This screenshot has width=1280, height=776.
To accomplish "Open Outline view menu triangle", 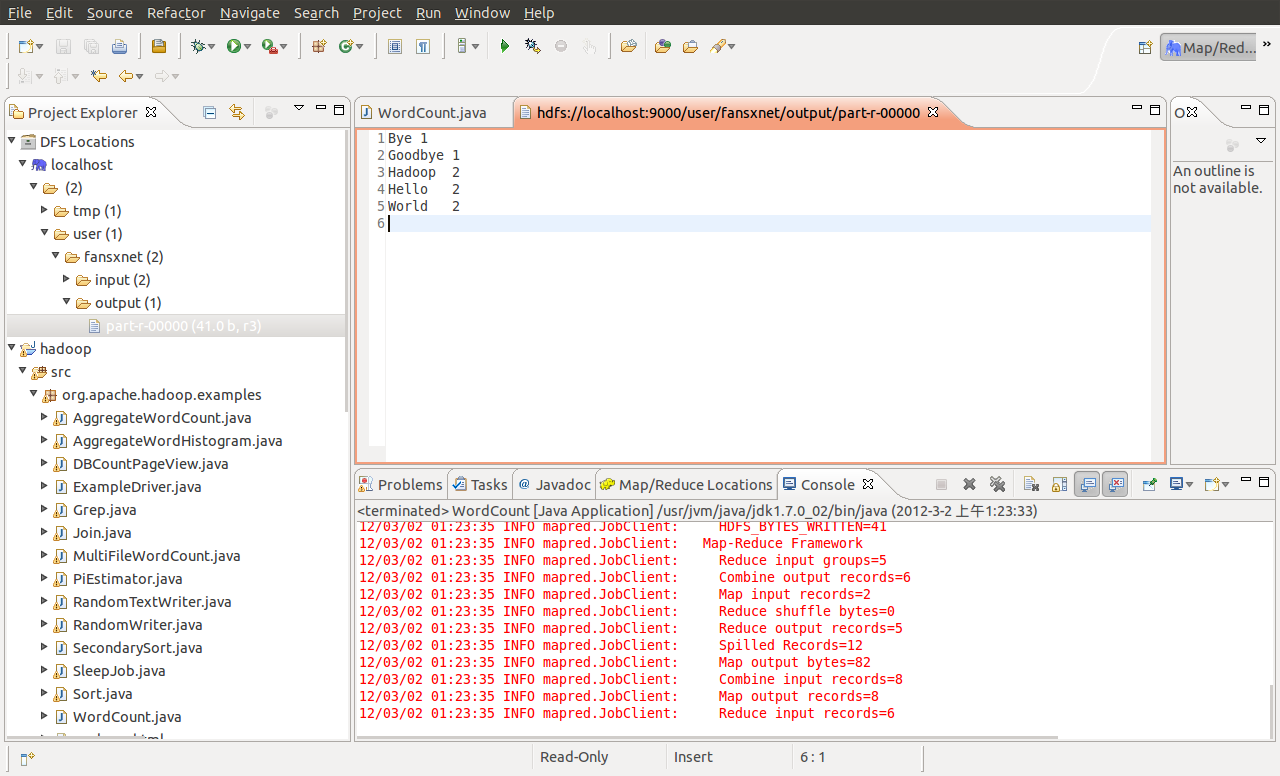I will coord(1261,141).
